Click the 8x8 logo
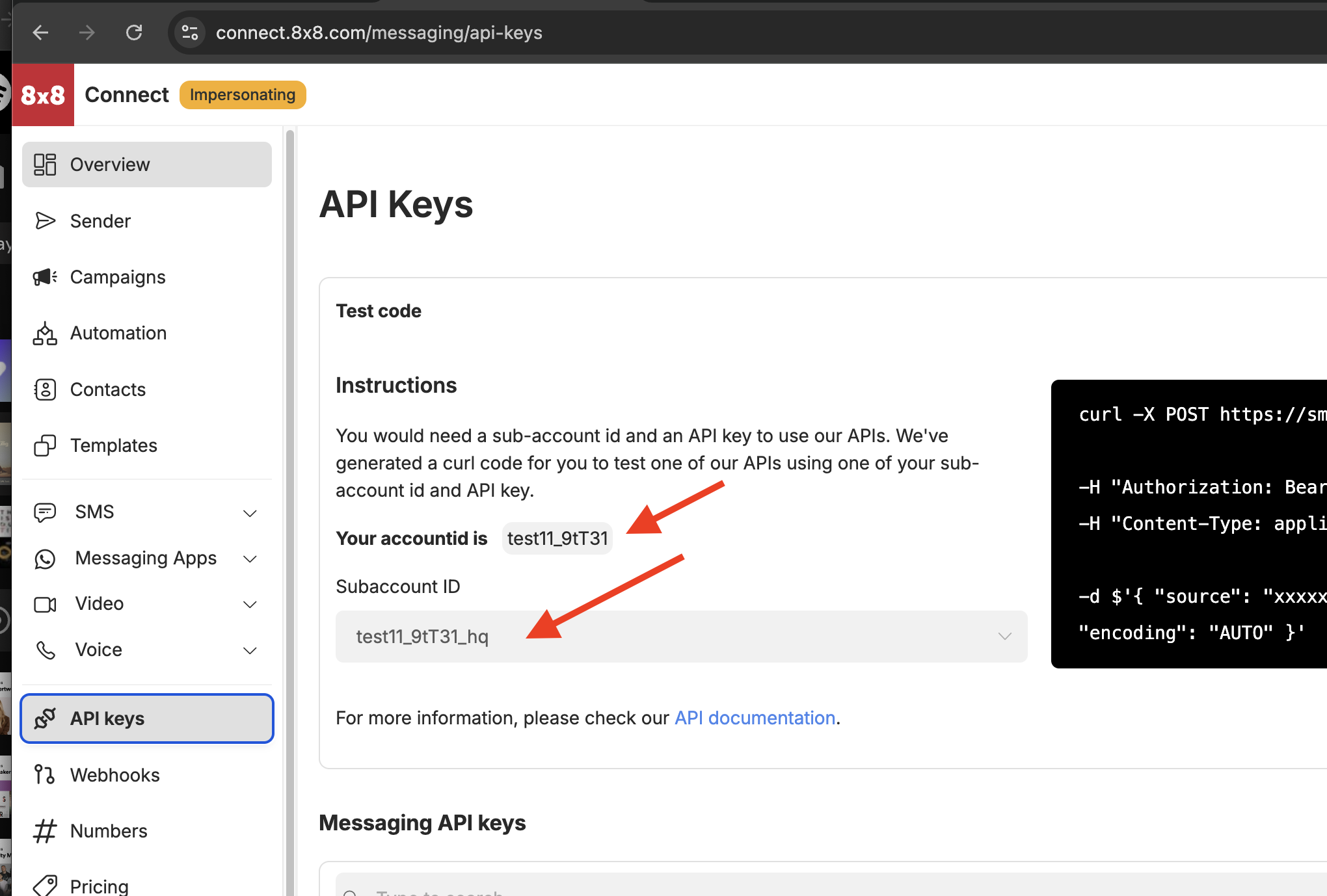Screen dimensions: 1327x896 (43, 95)
